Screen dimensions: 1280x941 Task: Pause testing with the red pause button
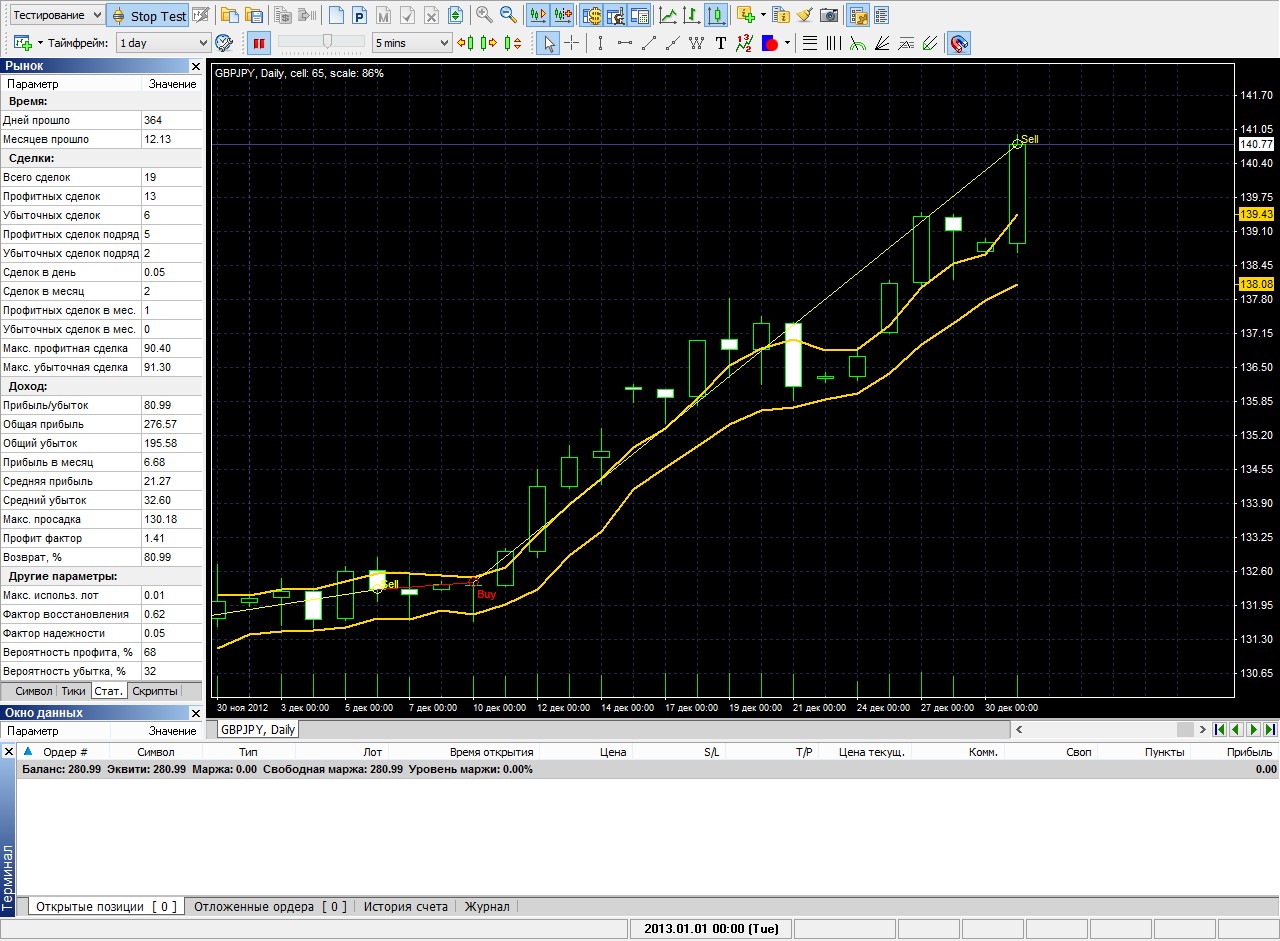[259, 43]
